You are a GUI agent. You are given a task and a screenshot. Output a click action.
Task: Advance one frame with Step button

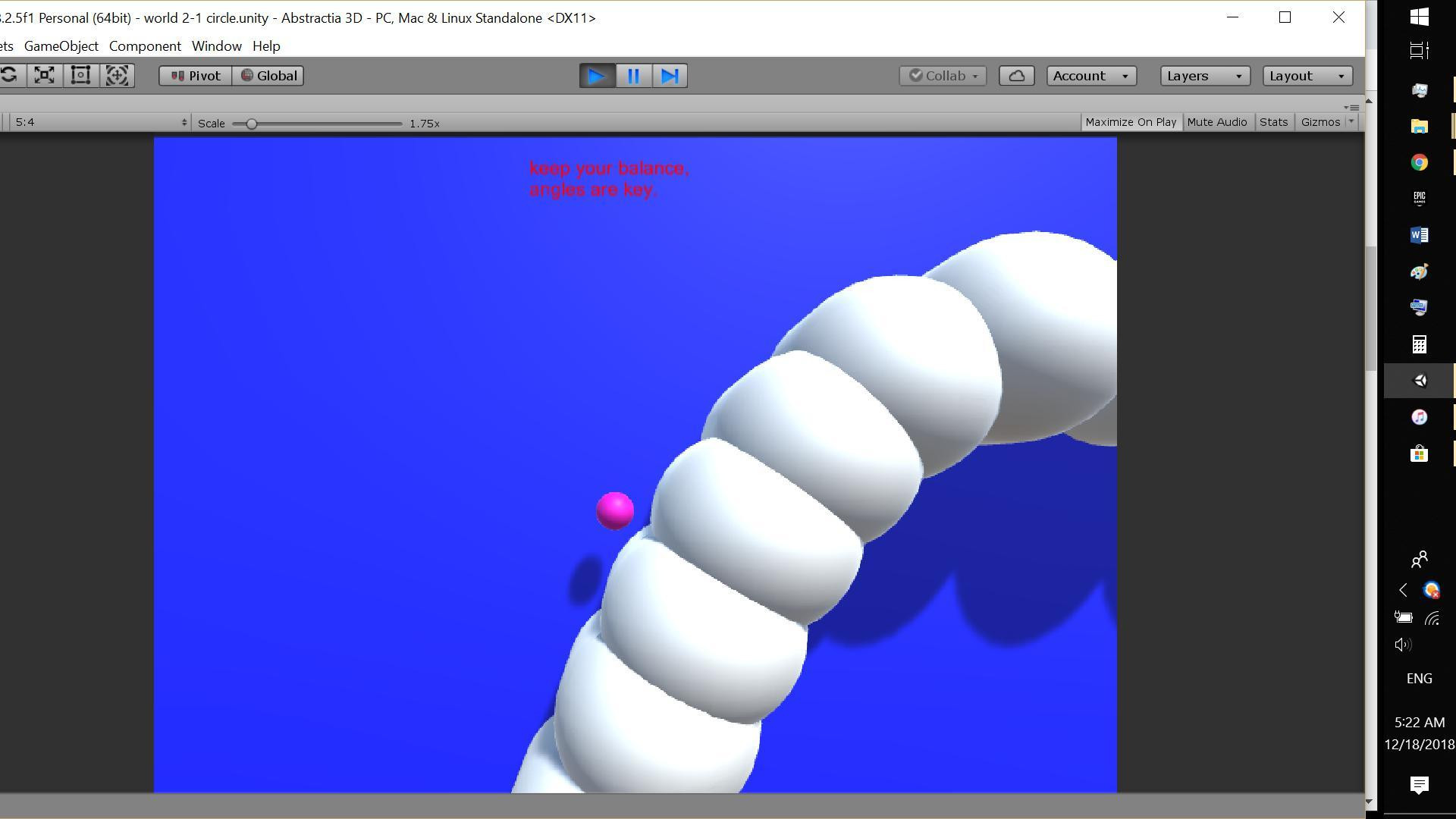tap(670, 76)
